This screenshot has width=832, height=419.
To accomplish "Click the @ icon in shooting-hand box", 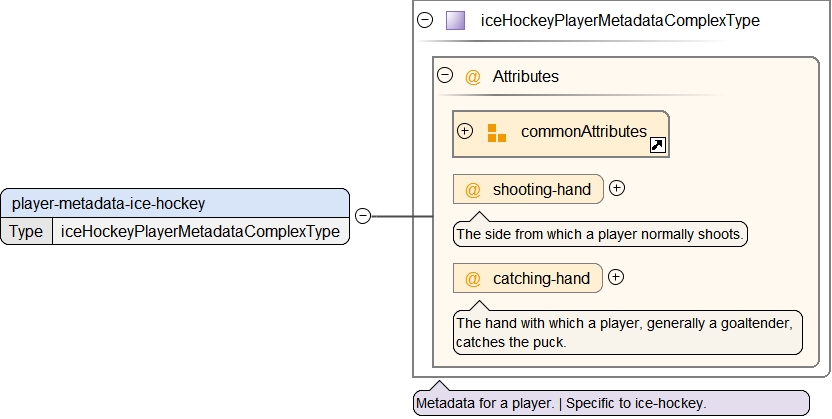I will coord(473,190).
